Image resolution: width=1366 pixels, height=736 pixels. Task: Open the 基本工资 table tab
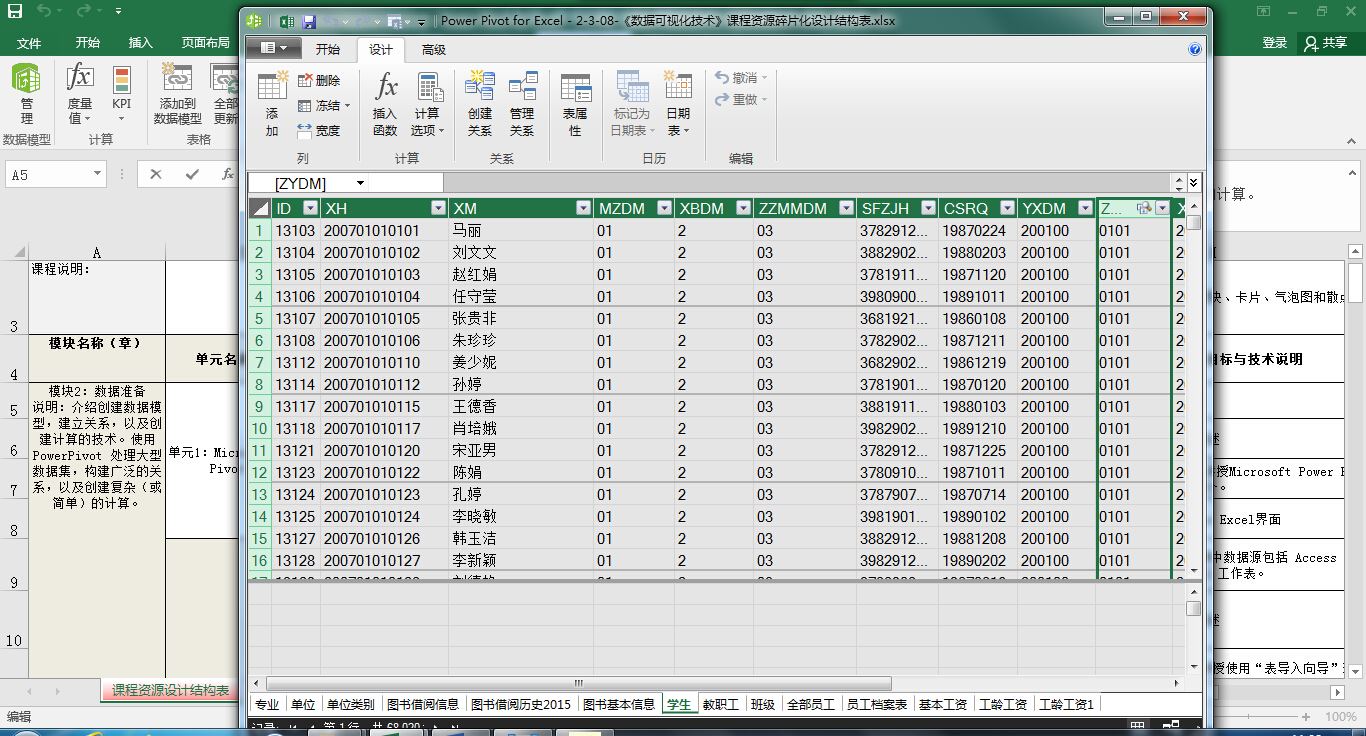943,704
